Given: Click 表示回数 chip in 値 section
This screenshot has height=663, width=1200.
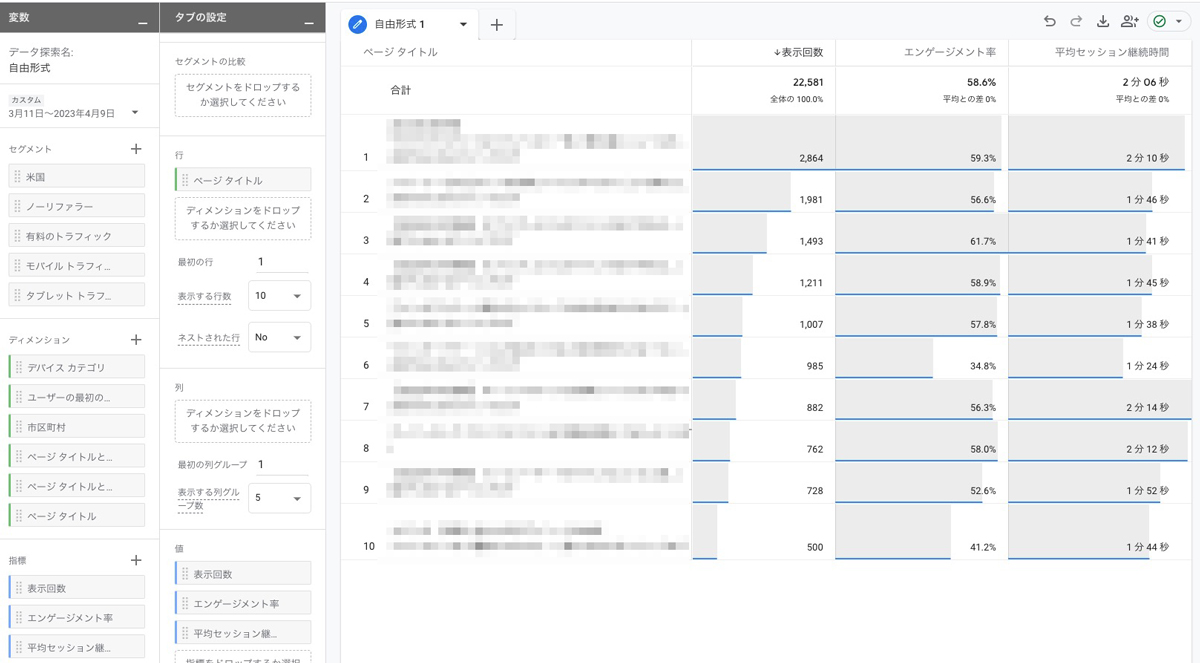Looking at the screenshot, I should [x=243, y=574].
